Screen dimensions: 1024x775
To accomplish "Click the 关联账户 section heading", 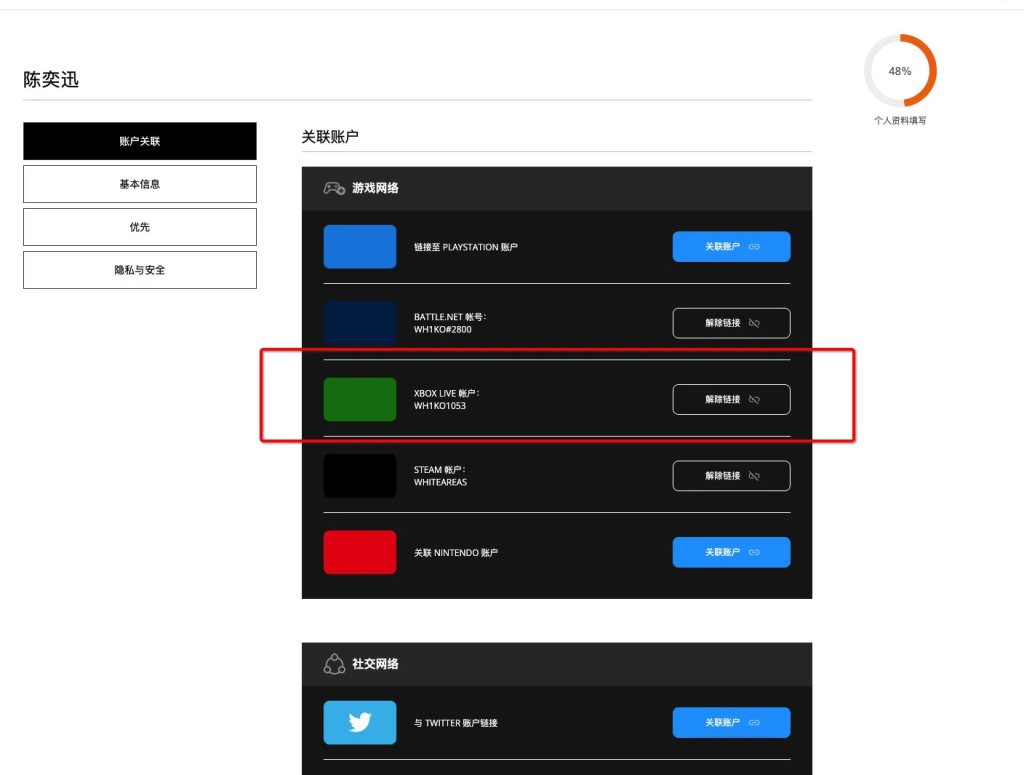I will pos(330,137).
